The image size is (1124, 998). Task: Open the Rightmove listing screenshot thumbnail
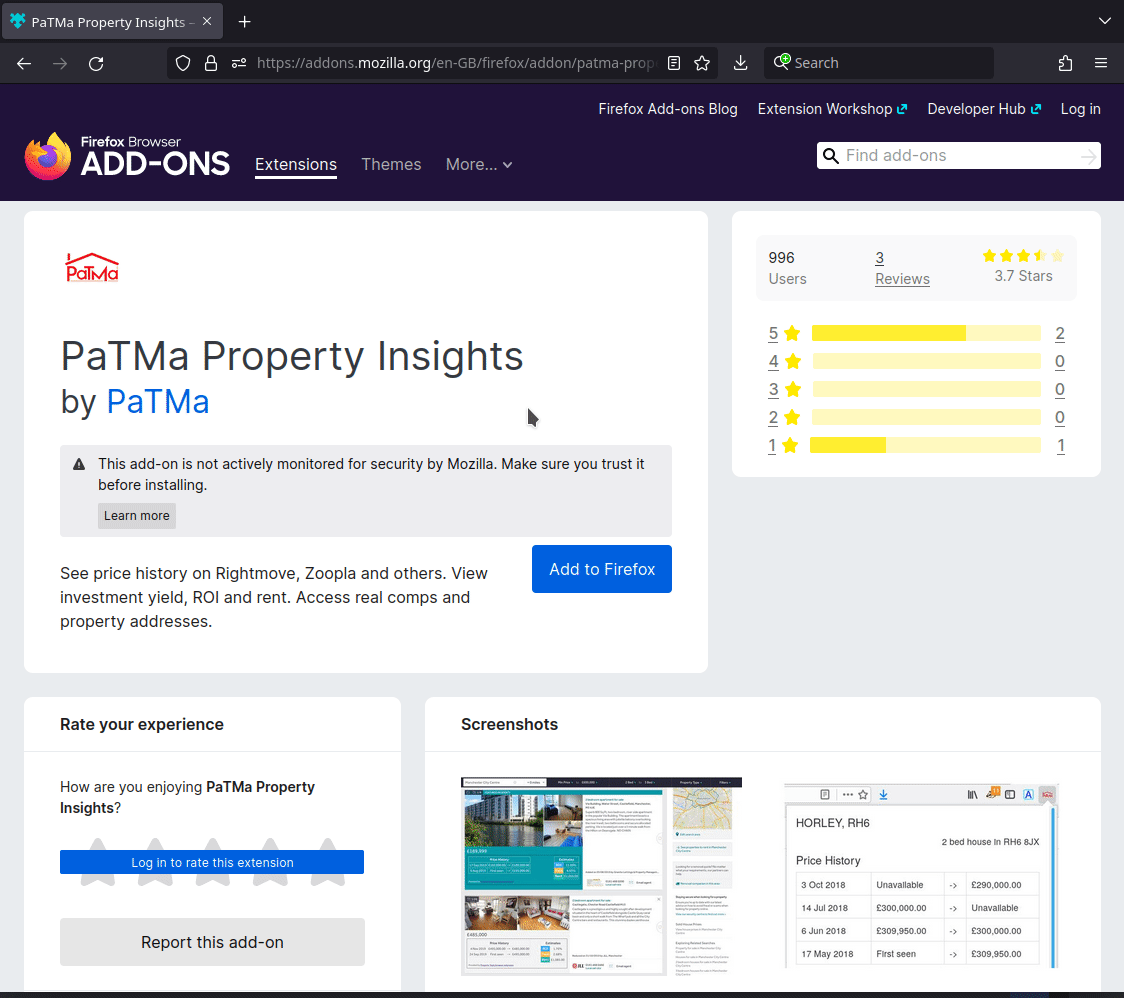click(x=601, y=876)
